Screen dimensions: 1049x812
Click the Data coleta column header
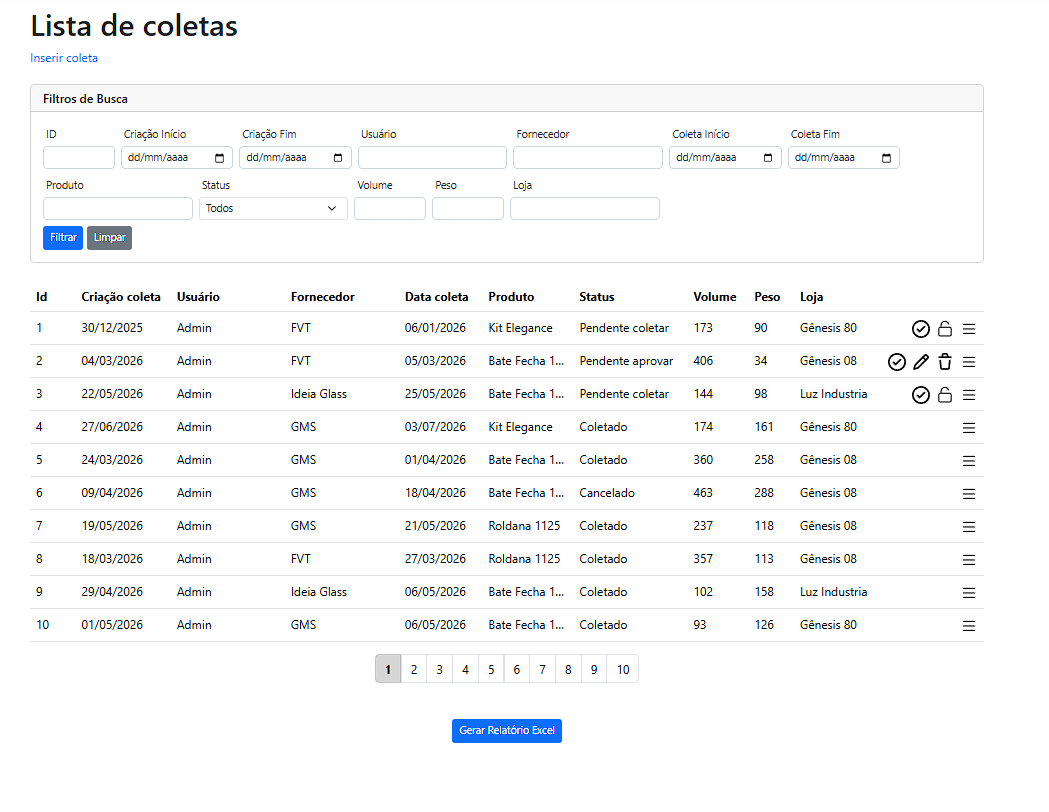436,297
